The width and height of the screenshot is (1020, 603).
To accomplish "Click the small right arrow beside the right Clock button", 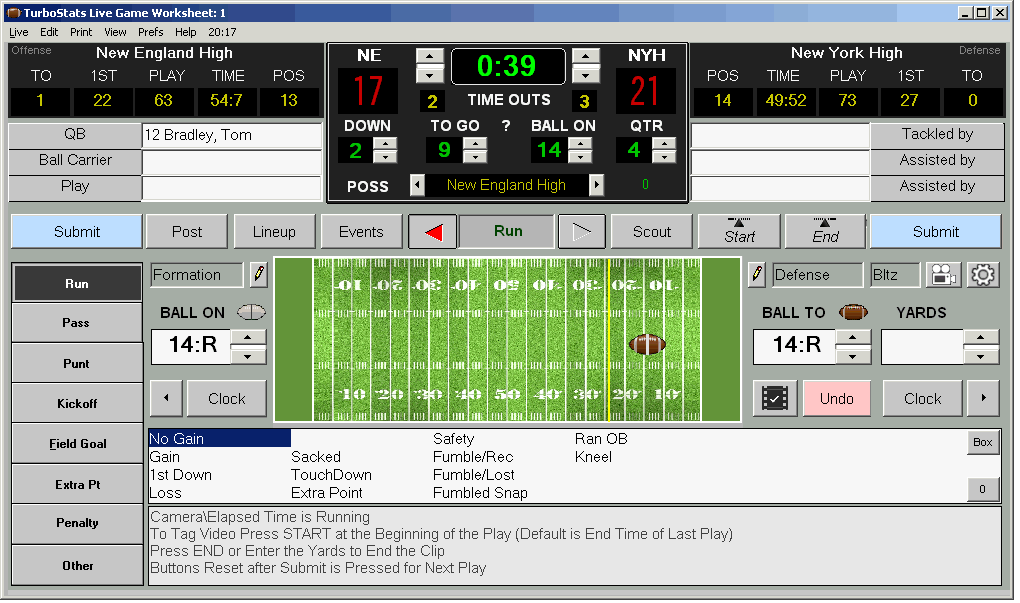I will point(983,398).
